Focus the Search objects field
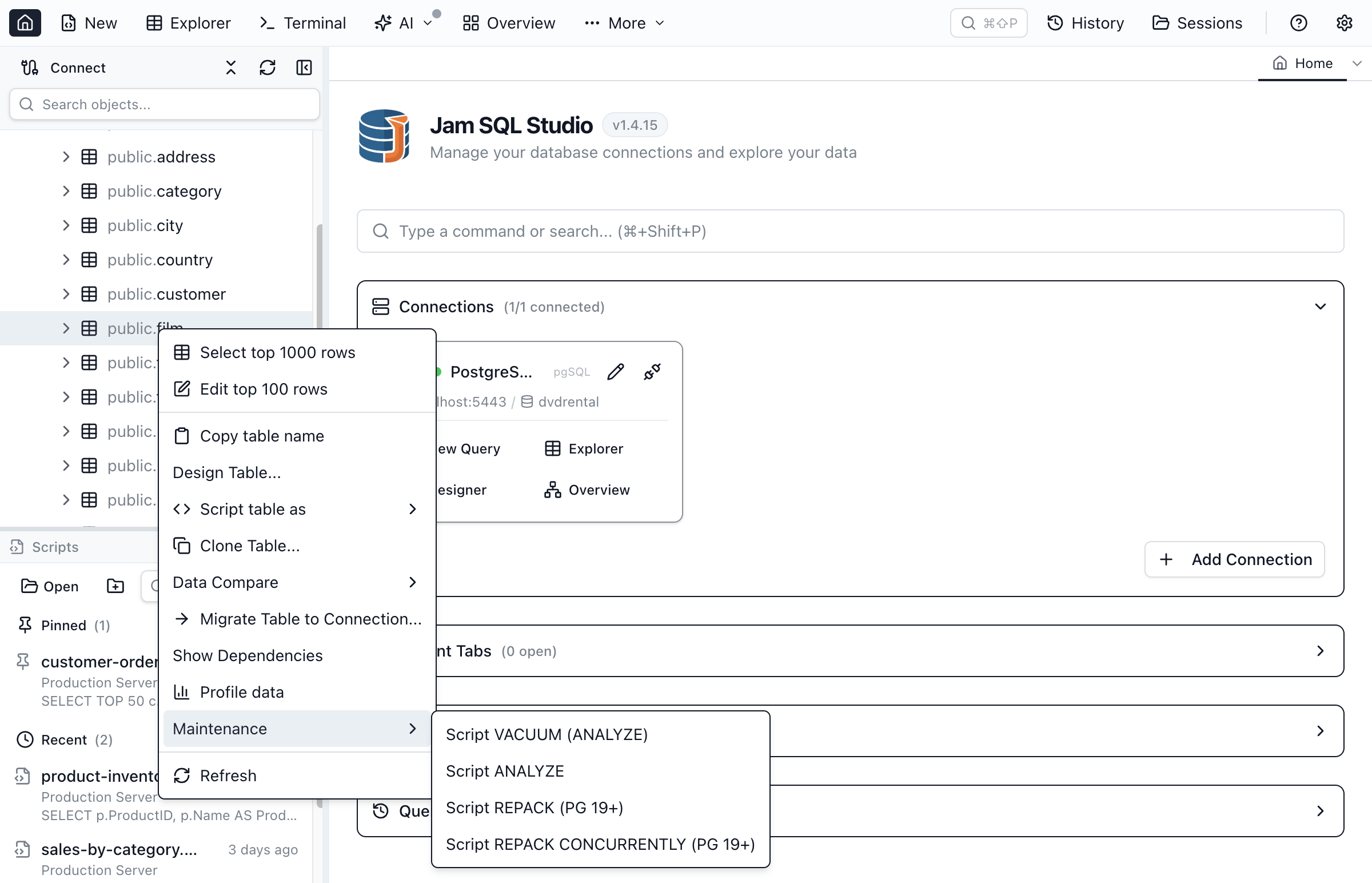 [165, 104]
